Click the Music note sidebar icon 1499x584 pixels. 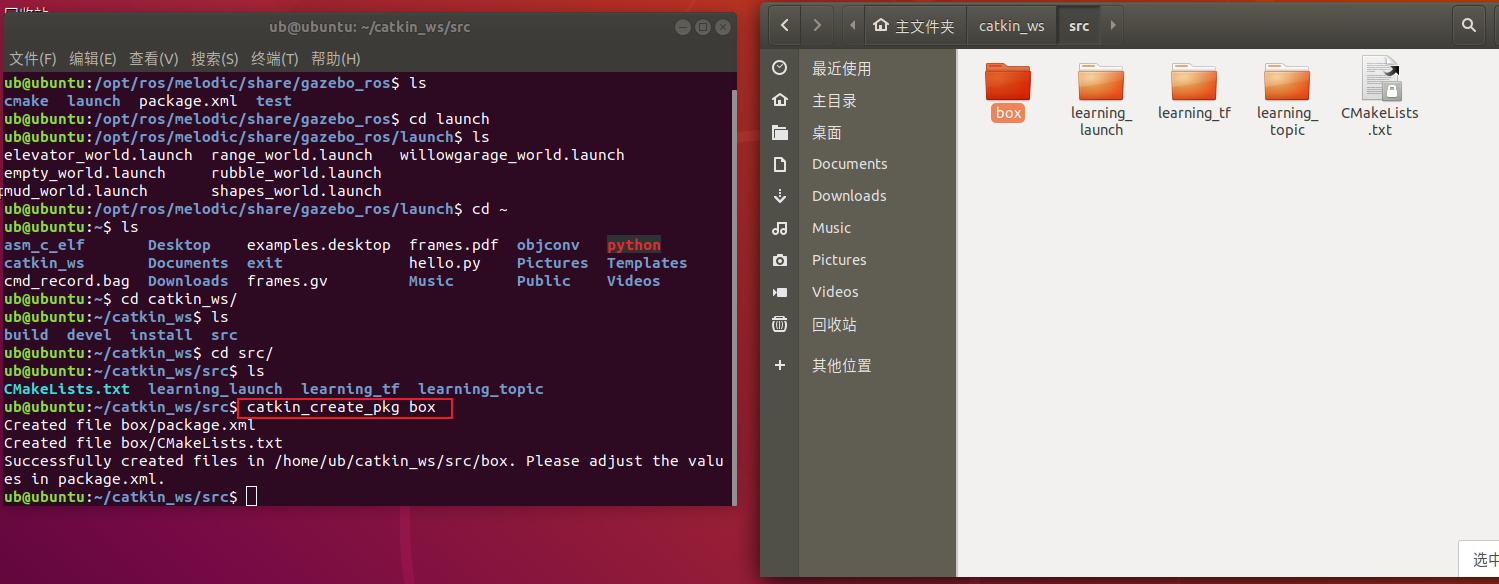(x=780, y=228)
